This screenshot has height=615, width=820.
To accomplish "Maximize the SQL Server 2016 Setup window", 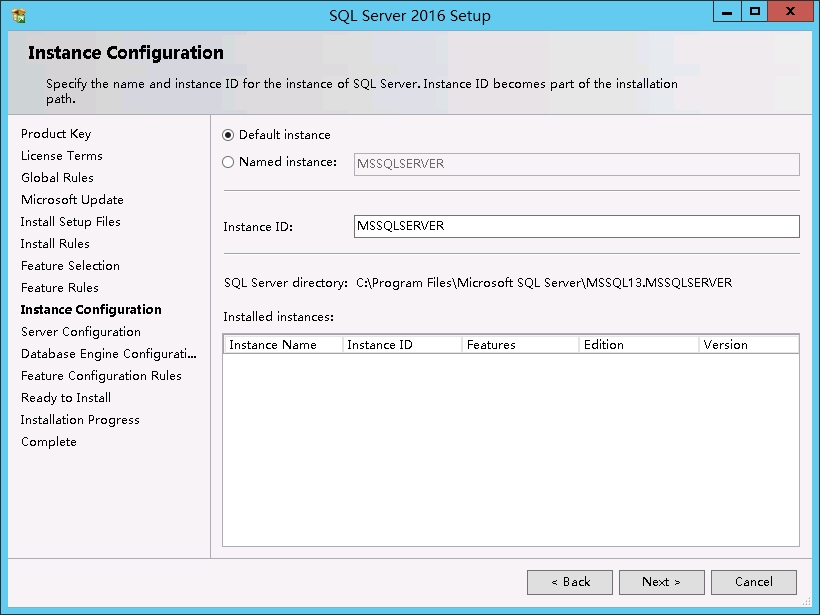I will 755,12.
